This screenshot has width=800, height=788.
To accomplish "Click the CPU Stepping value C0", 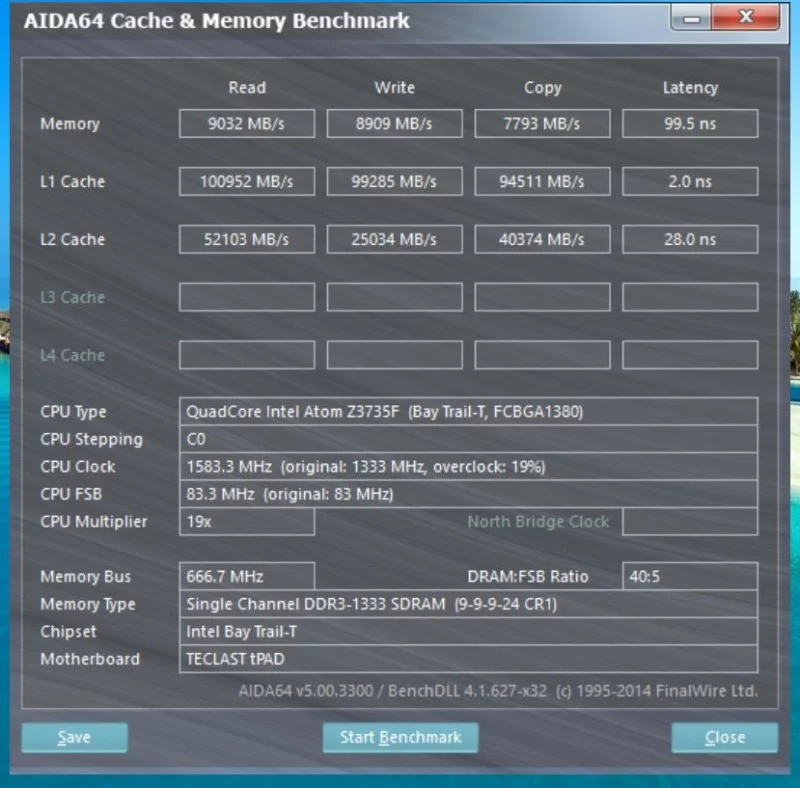I will click(x=468, y=439).
